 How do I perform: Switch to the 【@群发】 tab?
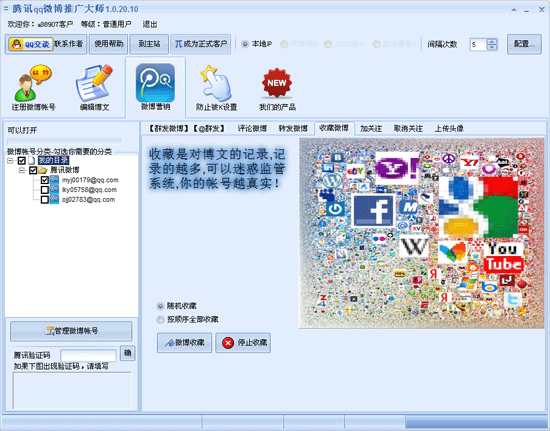point(209,128)
